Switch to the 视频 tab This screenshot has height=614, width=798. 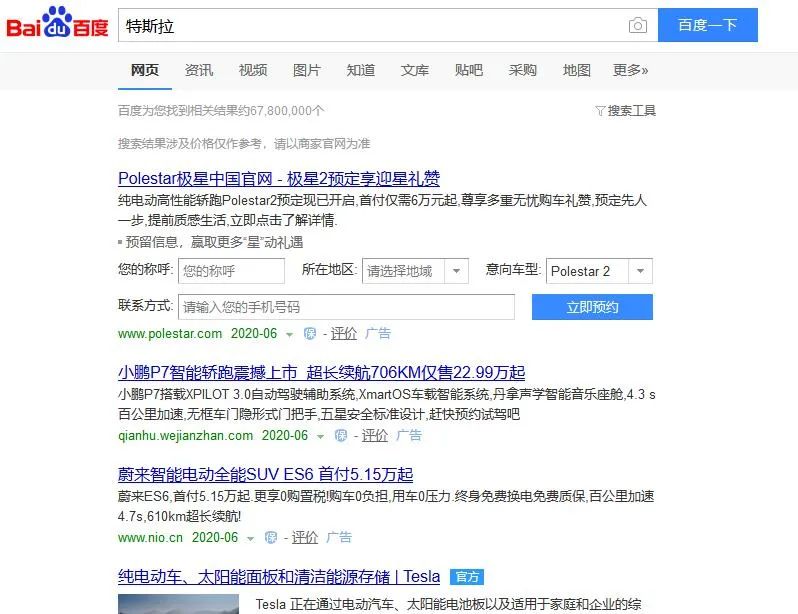tap(253, 70)
